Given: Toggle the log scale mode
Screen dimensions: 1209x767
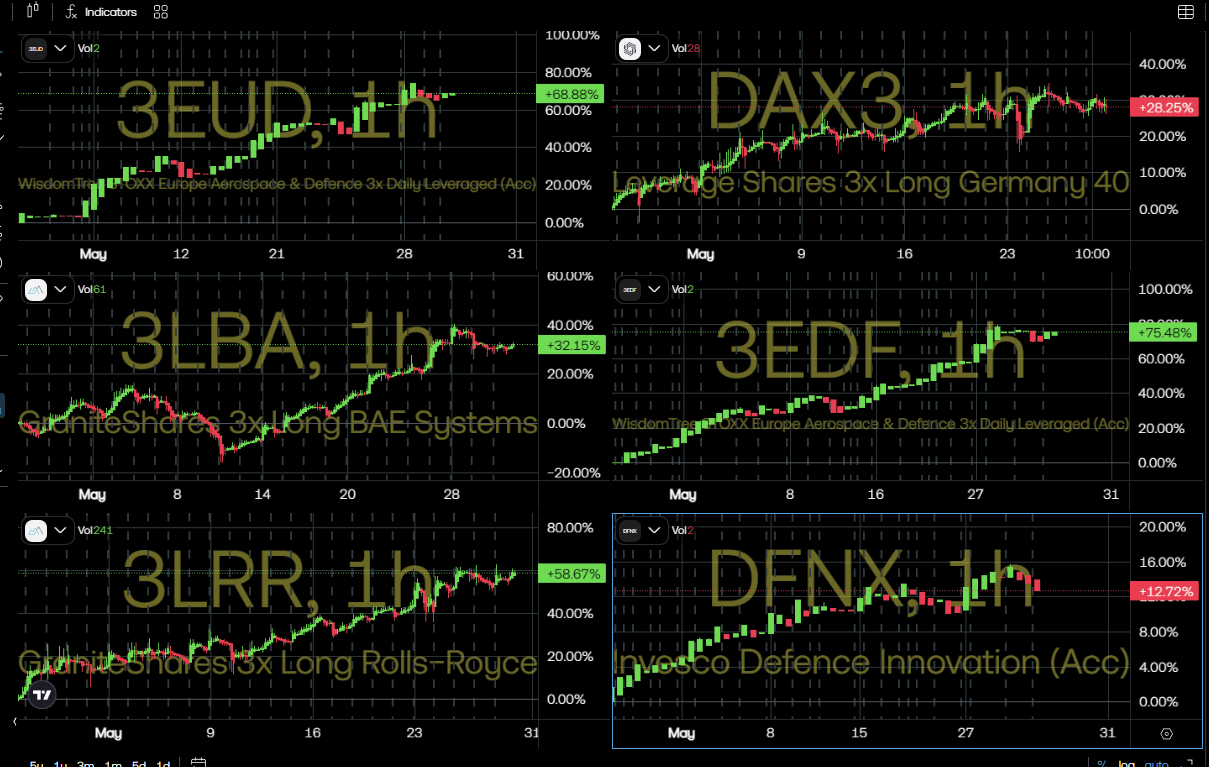Looking at the screenshot, I should (1126, 762).
